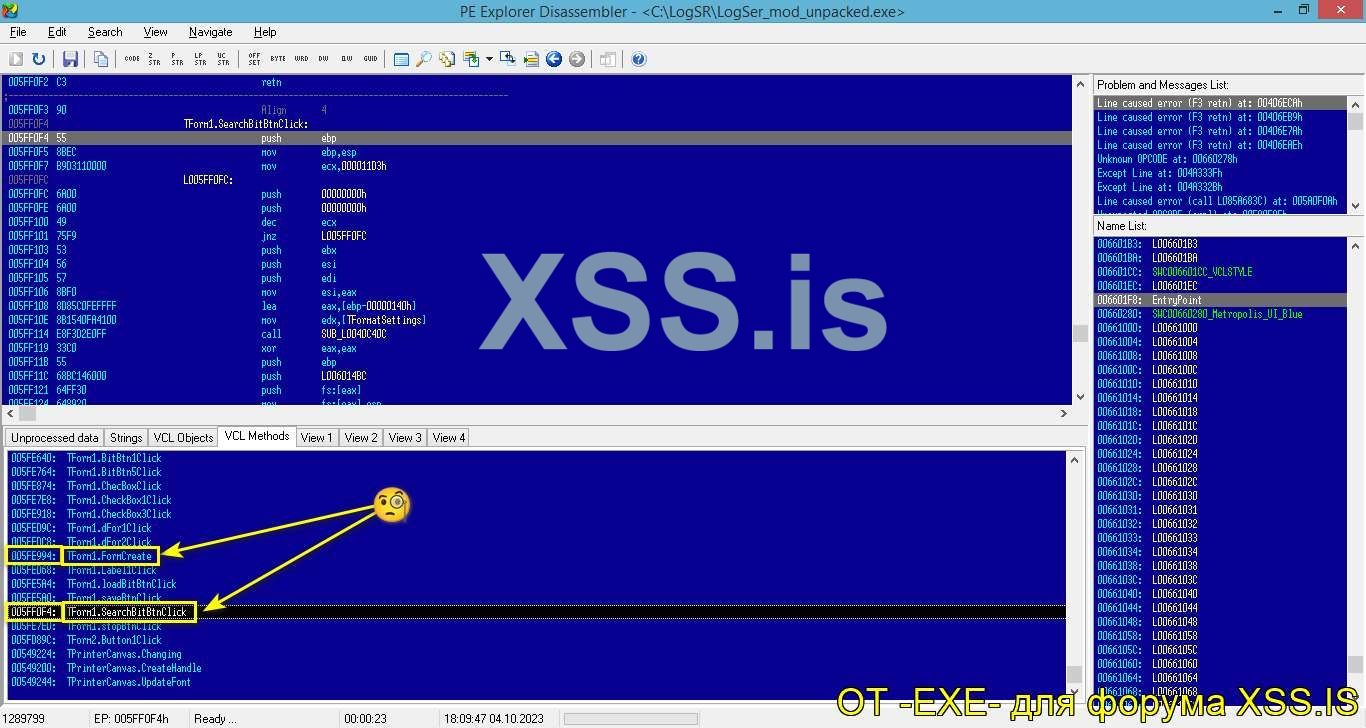The image size is (1366, 728).
Task: Click the overlapping pages icon beside the magnifier
Action: coord(447,59)
